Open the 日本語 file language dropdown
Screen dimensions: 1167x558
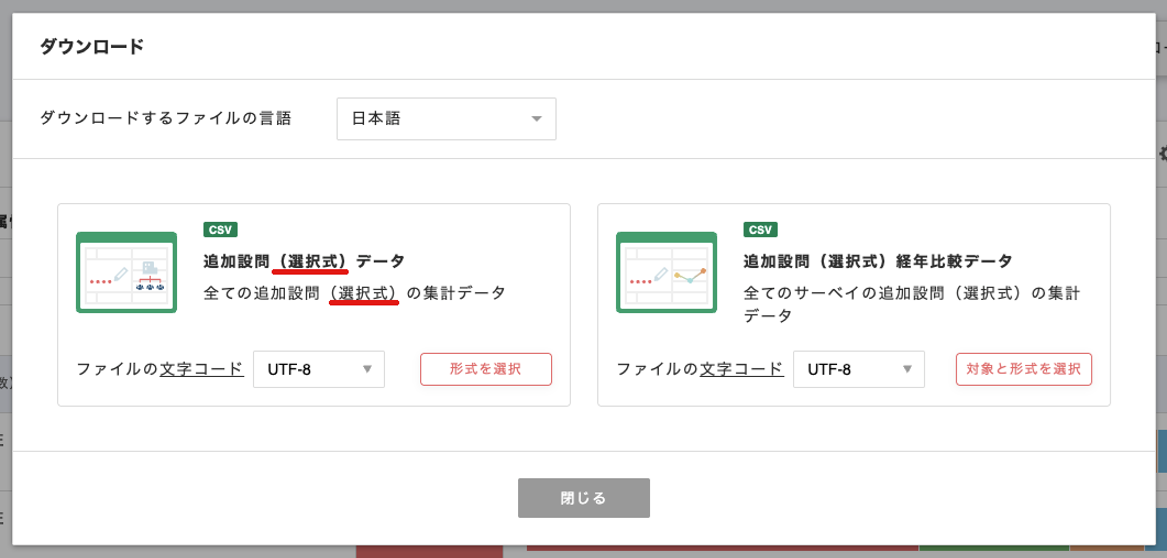[x=446, y=119]
